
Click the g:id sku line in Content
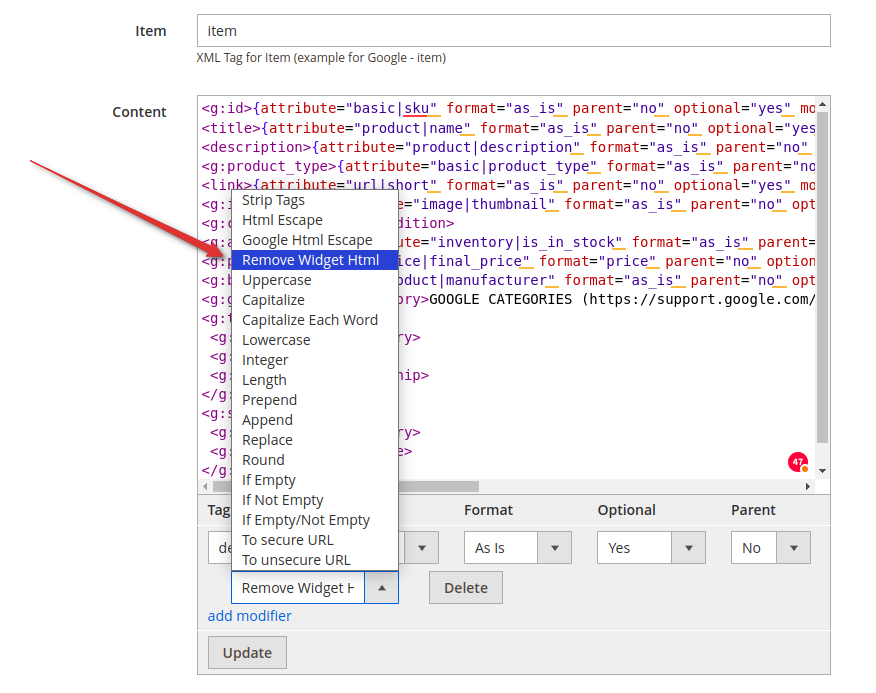tap(508, 108)
